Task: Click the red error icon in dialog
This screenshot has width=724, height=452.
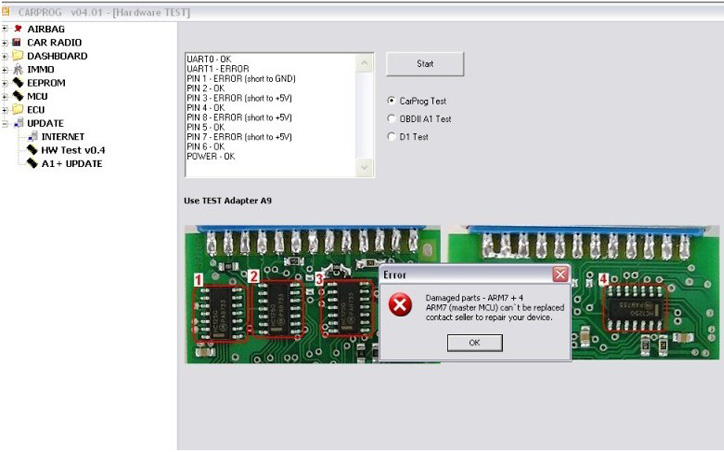Action: 400,305
